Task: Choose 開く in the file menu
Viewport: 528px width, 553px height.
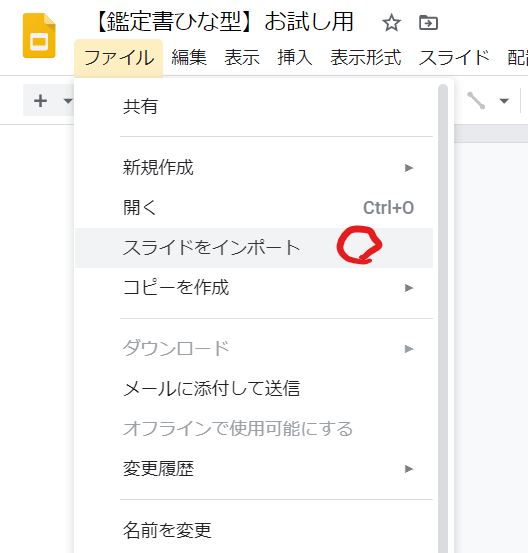Action: pos(254,208)
